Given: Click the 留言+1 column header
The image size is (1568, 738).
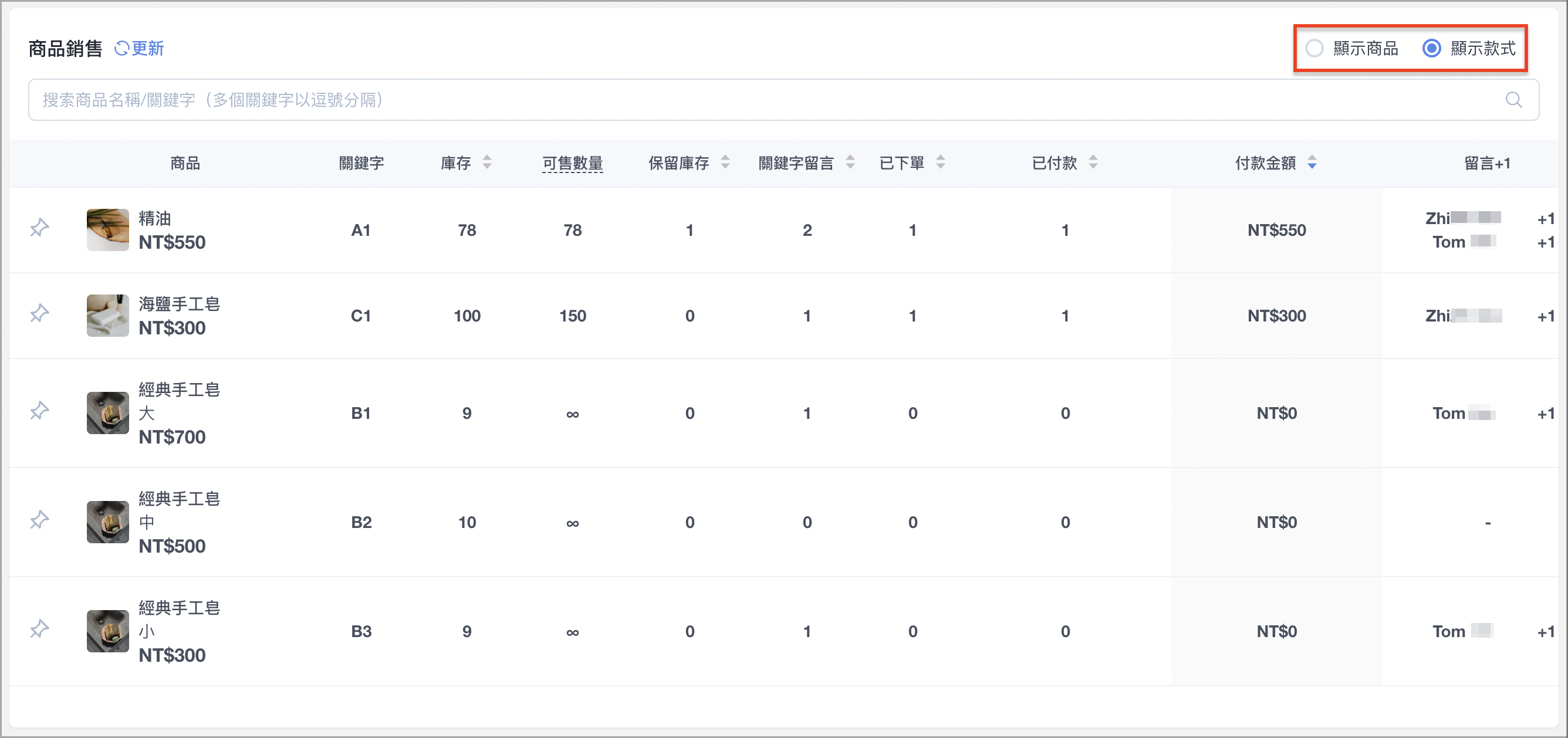Looking at the screenshot, I should click(1487, 163).
